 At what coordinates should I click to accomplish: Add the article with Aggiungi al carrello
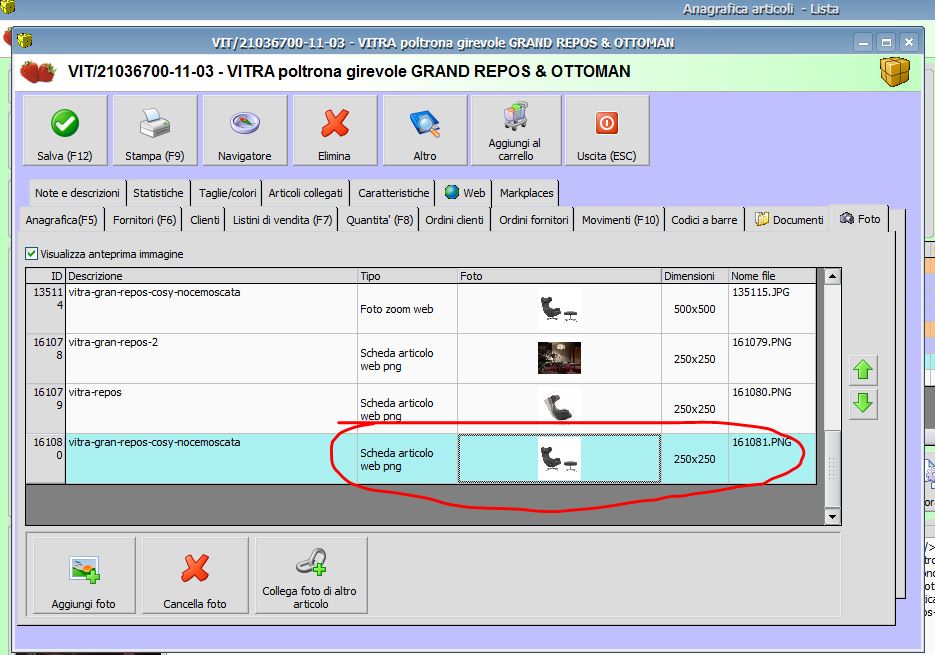(516, 130)
